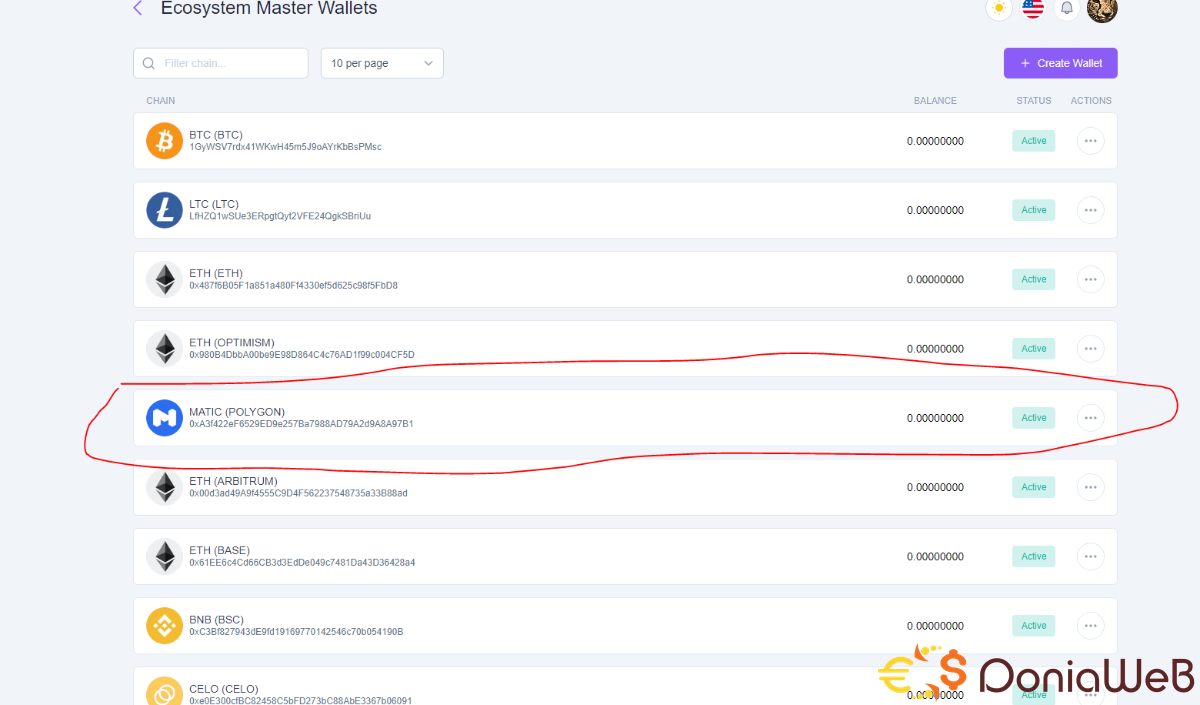Viewport: 1200px width, 705px height.
Task: Click the BNB BSC chain icon
Action: pyautogui.click(x=165, y=626)
